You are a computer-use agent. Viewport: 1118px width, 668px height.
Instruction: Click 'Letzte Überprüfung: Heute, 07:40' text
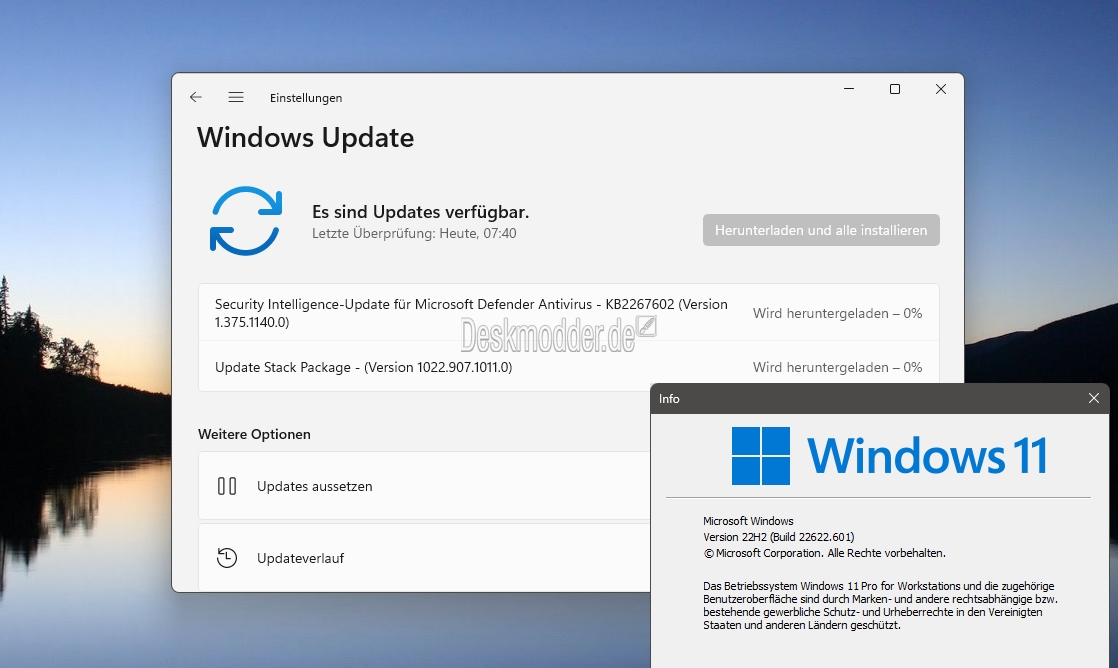(x=414, y=233)
